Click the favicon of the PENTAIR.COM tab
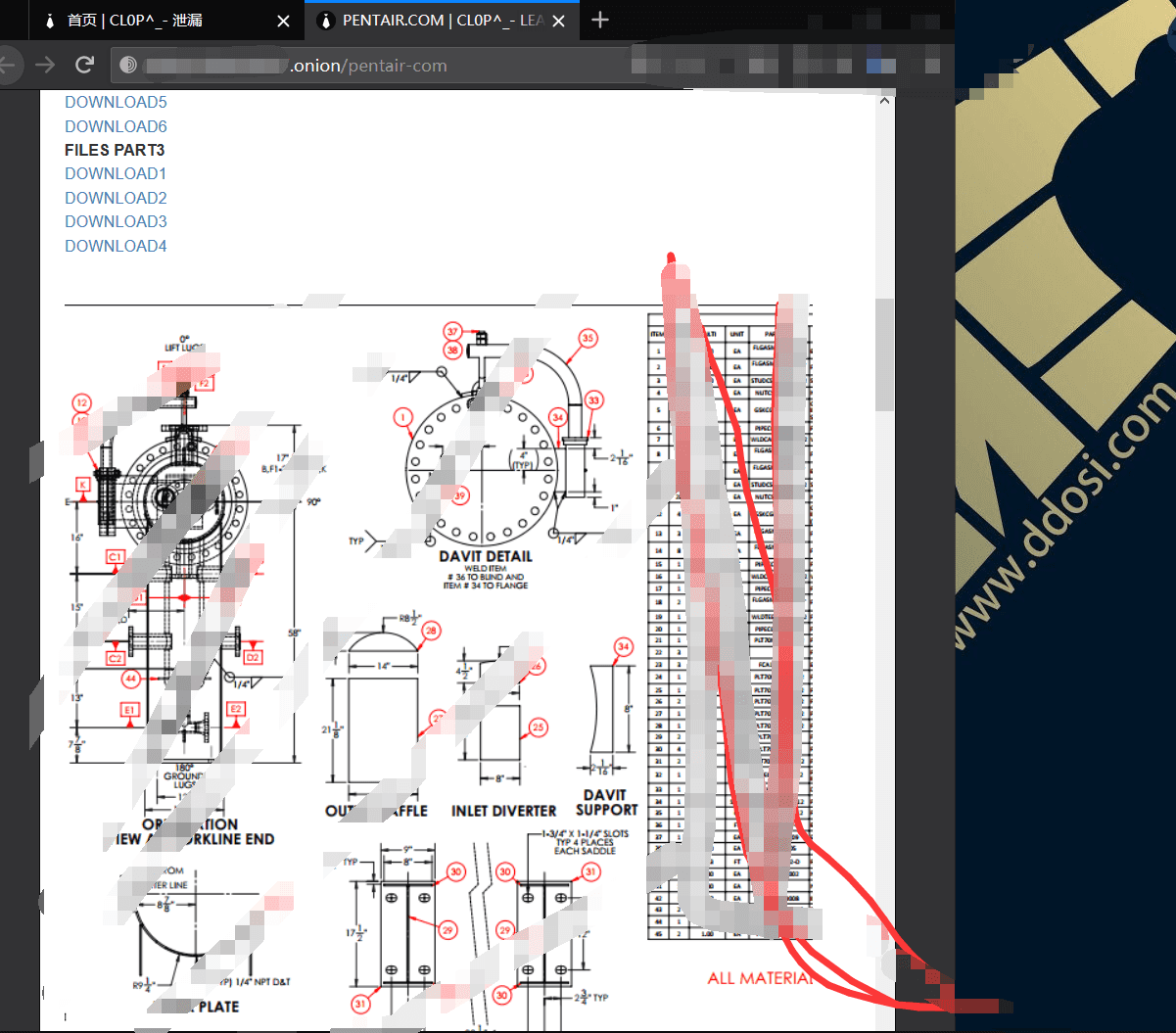Viewport: 1176px width, 1033px height. (326, 21)
